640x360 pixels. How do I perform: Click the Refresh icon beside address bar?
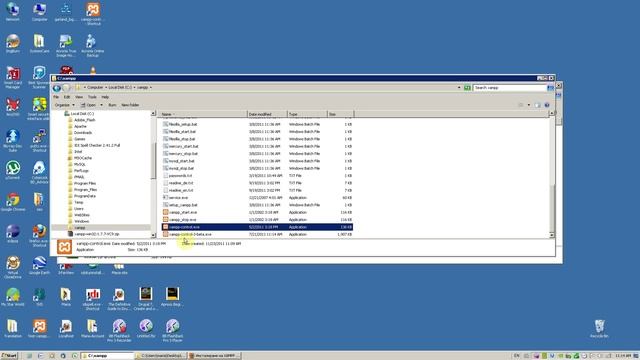pyautogui.click(x=467, y=88)
